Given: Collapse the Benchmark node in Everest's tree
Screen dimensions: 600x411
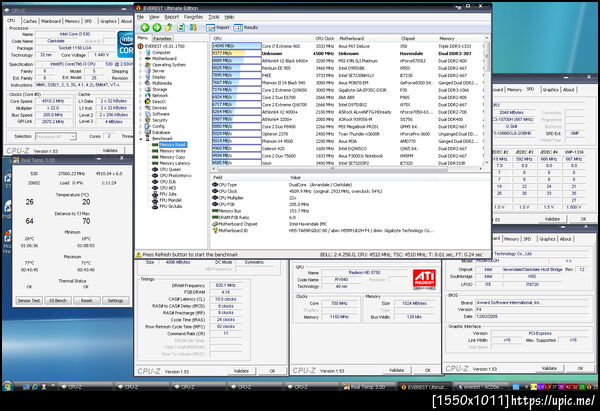Looking at the screenshot, I should point(141,139).
